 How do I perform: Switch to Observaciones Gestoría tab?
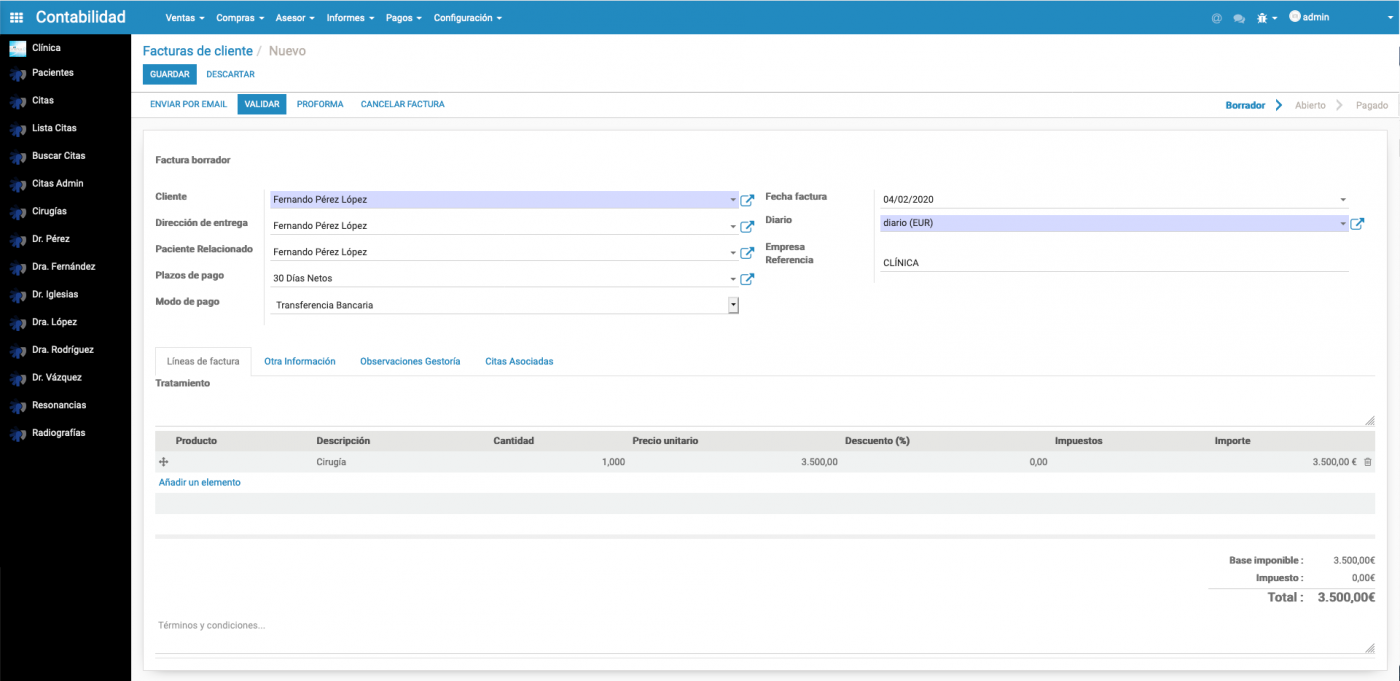[410, 361]
